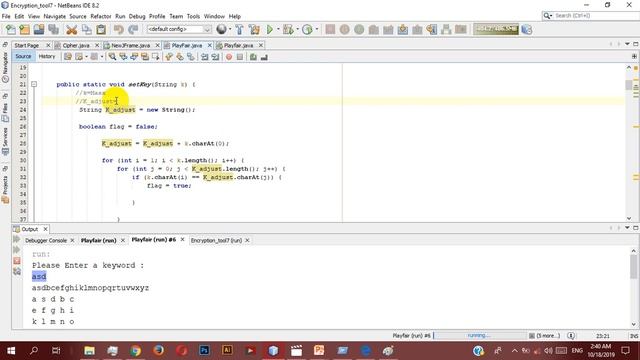Click the Debug Project icon
The height and width of the screenshot is (360, 640).
coord(288,29)
